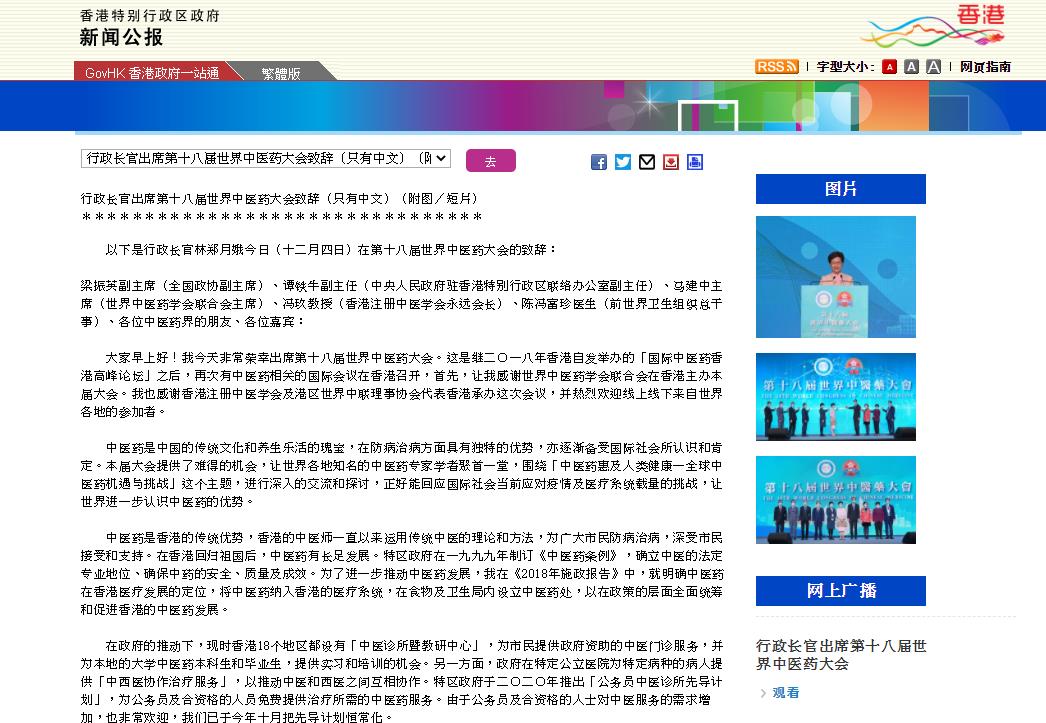Print the page with printer icon
1046x723 pixels.
click(695, 162)
